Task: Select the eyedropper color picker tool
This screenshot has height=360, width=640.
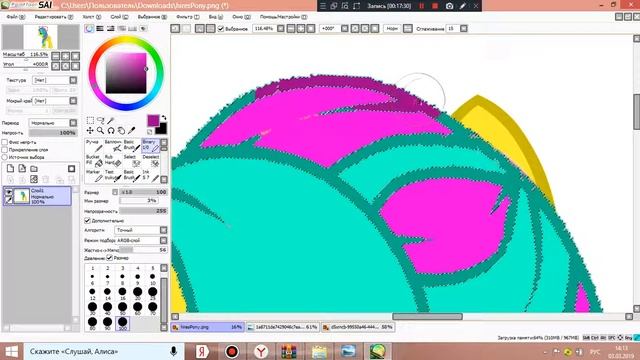Action: [131, 131]
